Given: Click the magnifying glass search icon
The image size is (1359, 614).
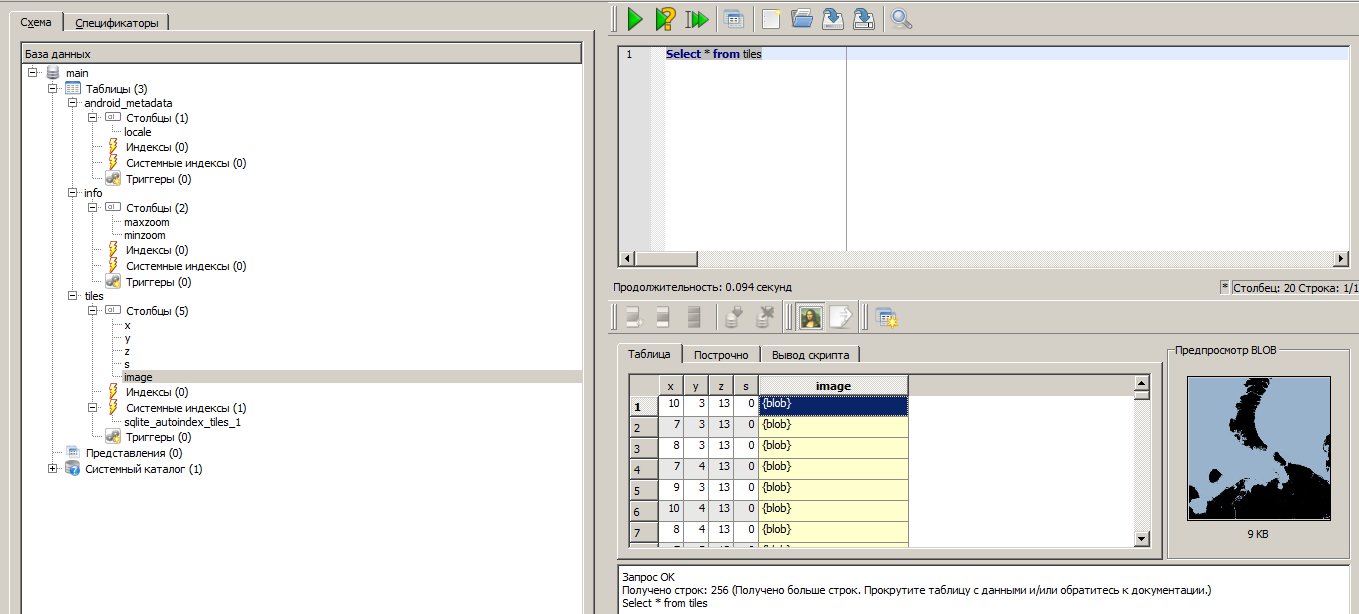Looking at the screenshot, I should click(x=902, y=19).
